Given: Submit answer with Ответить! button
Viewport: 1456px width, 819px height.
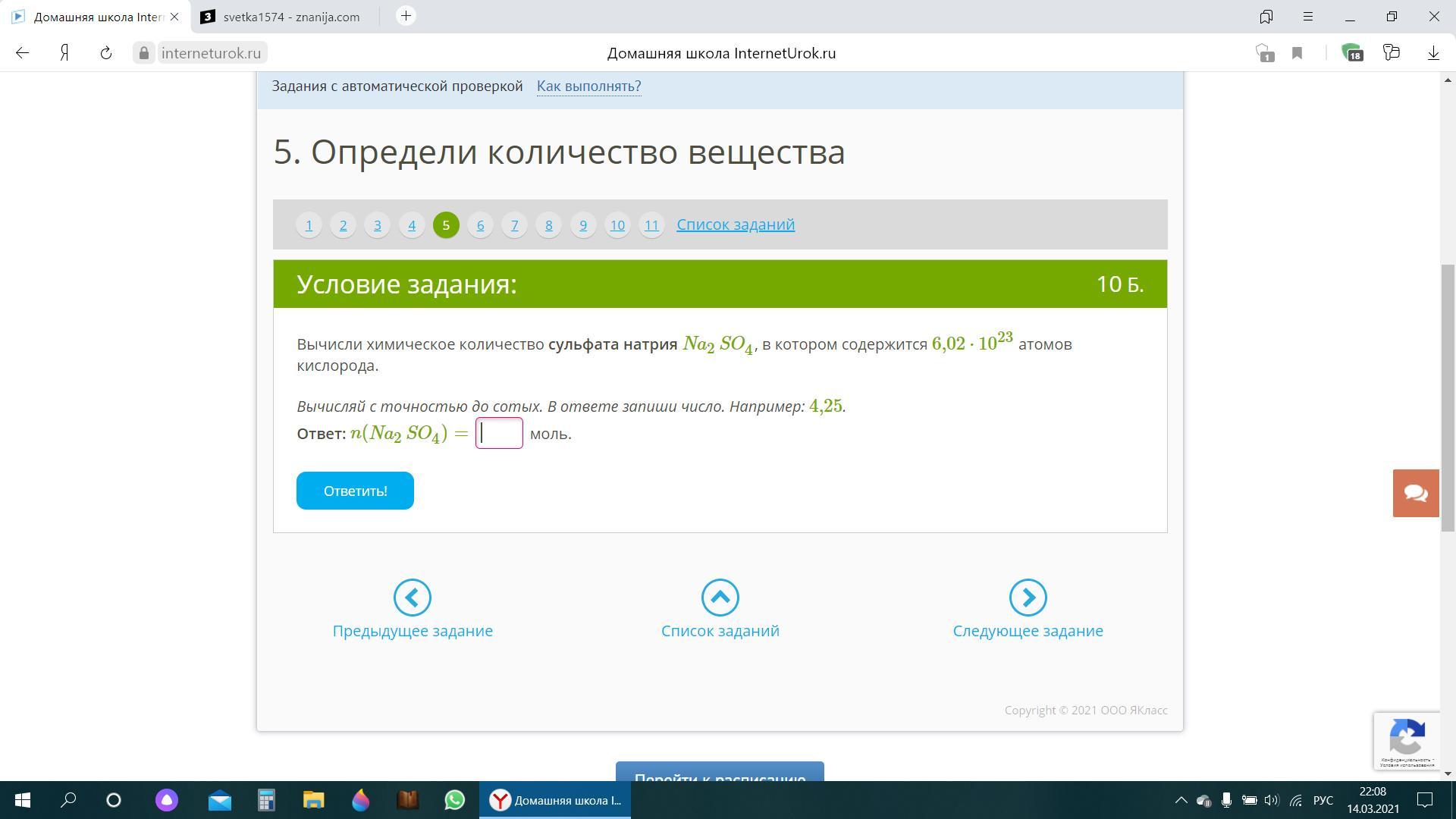Looking at the screenshot, I should [x=355, y=491].
